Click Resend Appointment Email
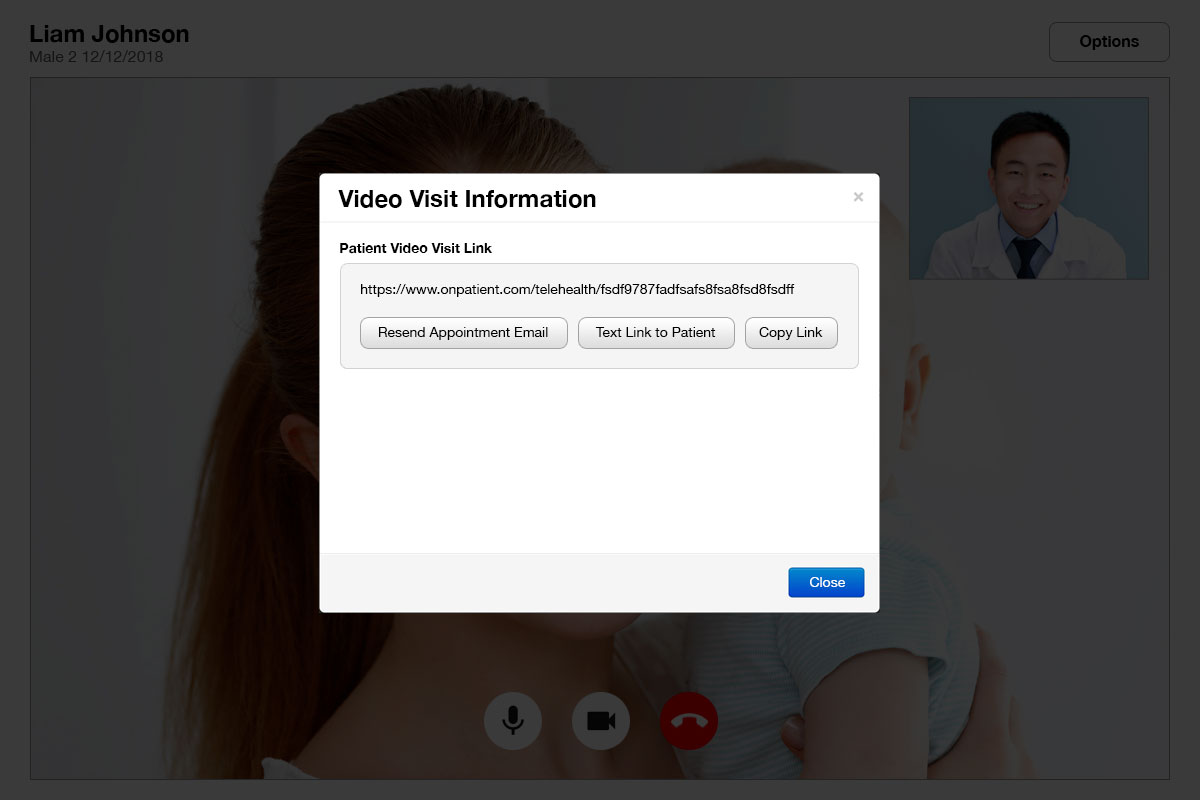 coord(464,333)
